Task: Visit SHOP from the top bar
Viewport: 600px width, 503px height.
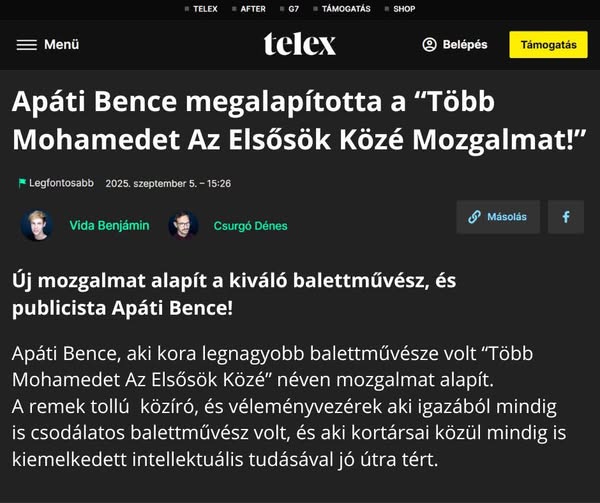Action: [x=404, y=9]
